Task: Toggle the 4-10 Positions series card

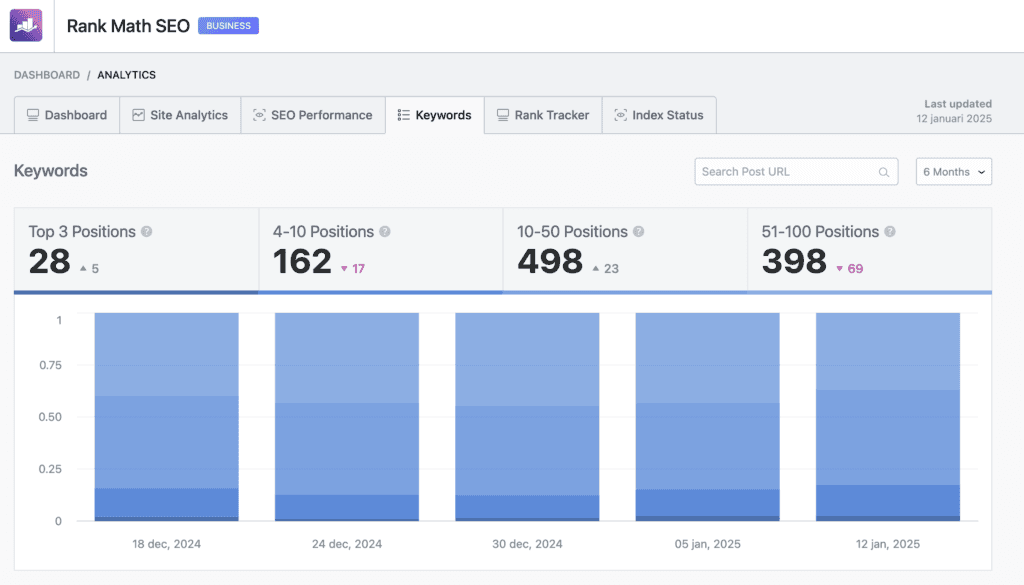Action: click(380, 250)
